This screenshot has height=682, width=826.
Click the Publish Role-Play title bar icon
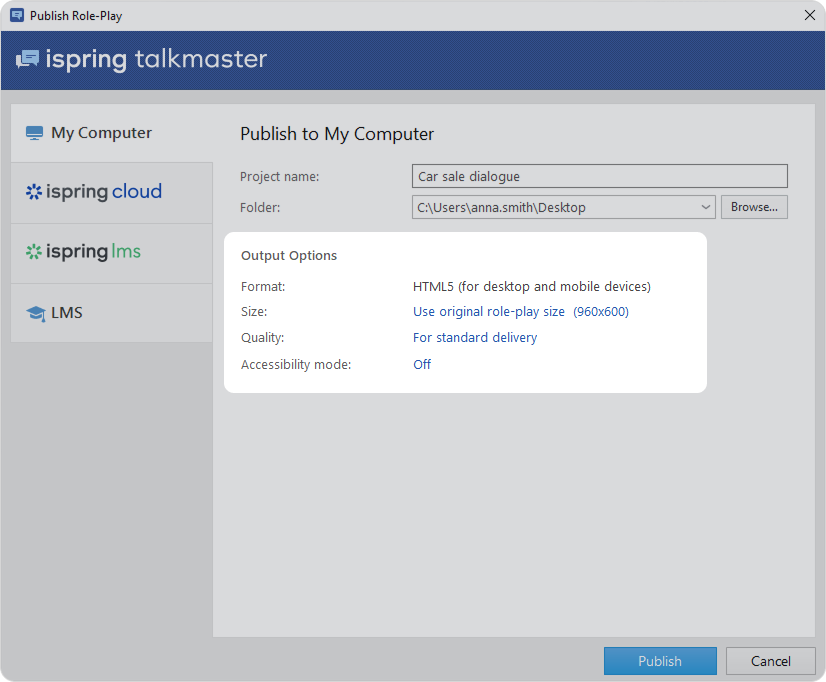click(17, 15)
